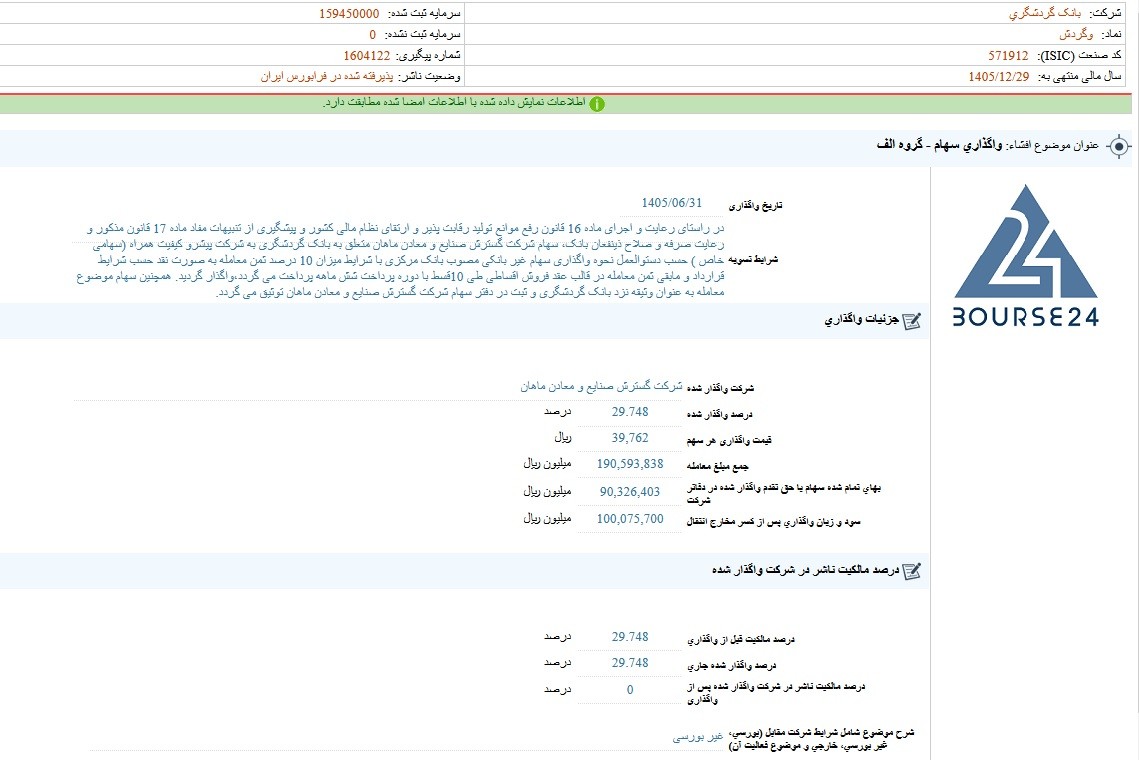This screenshot has height=760, width=1139.
Task: Click heading واگذاری سهام - گروه الف
Action: tap(939, 145)
